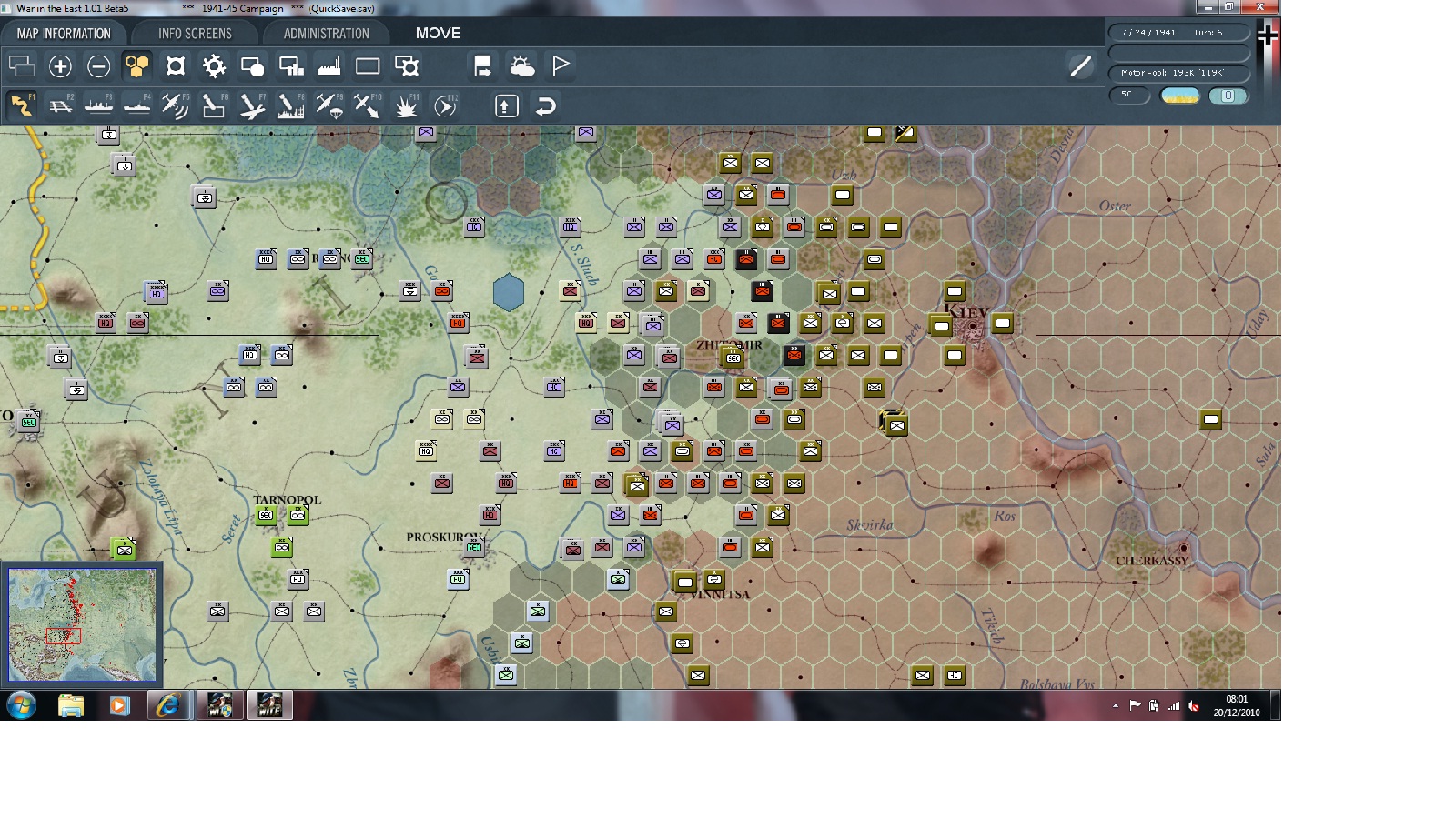Open the stacked windows icon in the toolbar
The image size is (1456, 819).
(x=22, y=66)
